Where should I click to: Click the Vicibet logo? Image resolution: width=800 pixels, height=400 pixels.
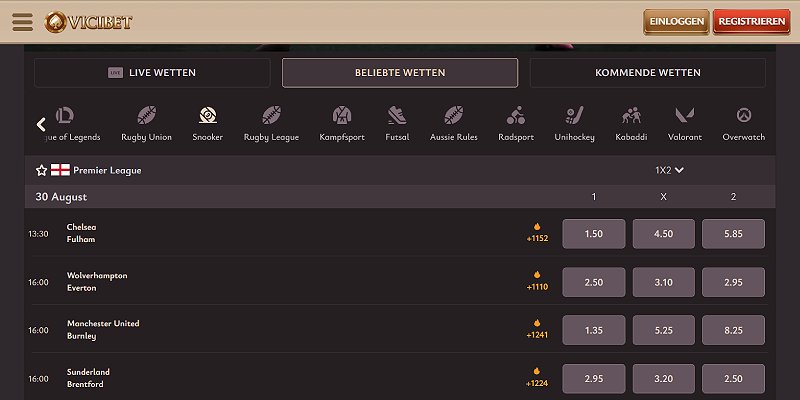tap(88, 22)
